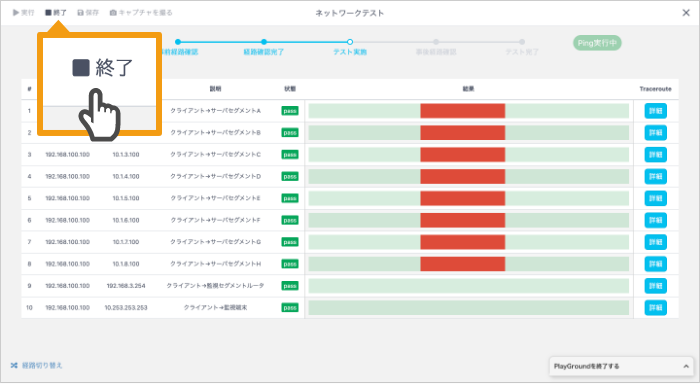This screenshot has height=384, width=700.
Task: Select the テスト完了 step marker
Action: point(522,42)
